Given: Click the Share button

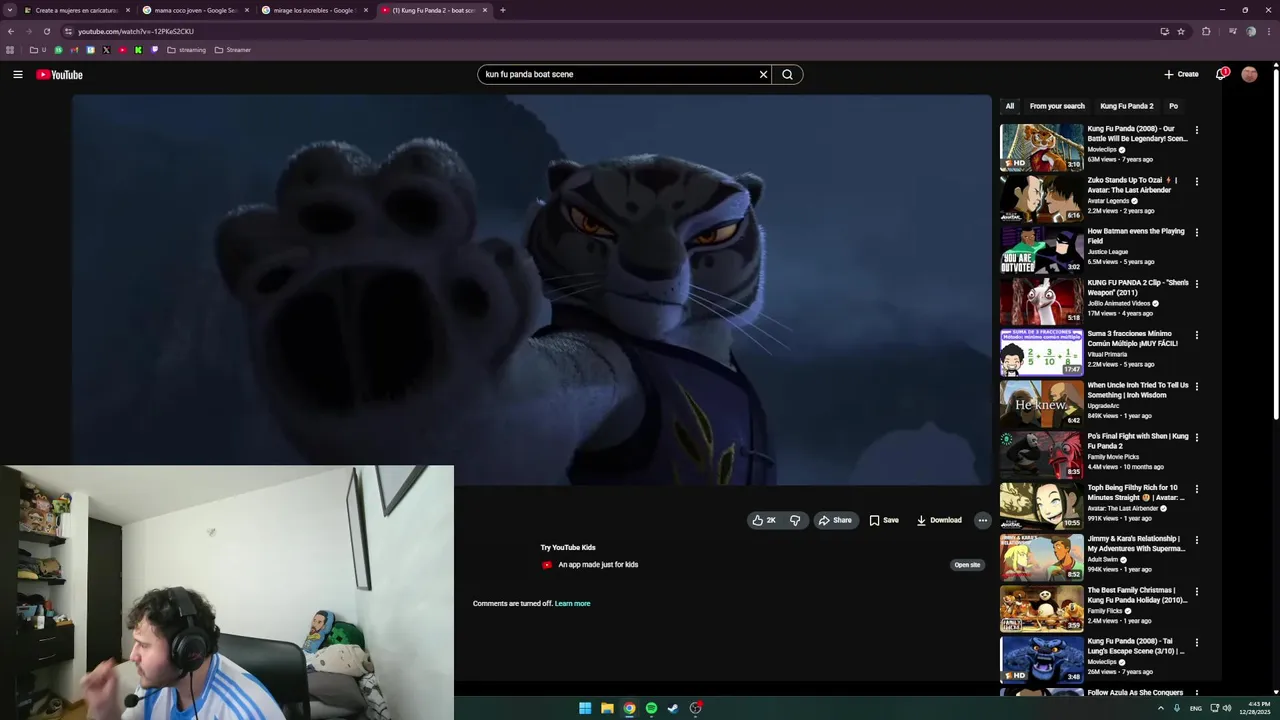Looking at the screenshot, I should click(836, 520).
